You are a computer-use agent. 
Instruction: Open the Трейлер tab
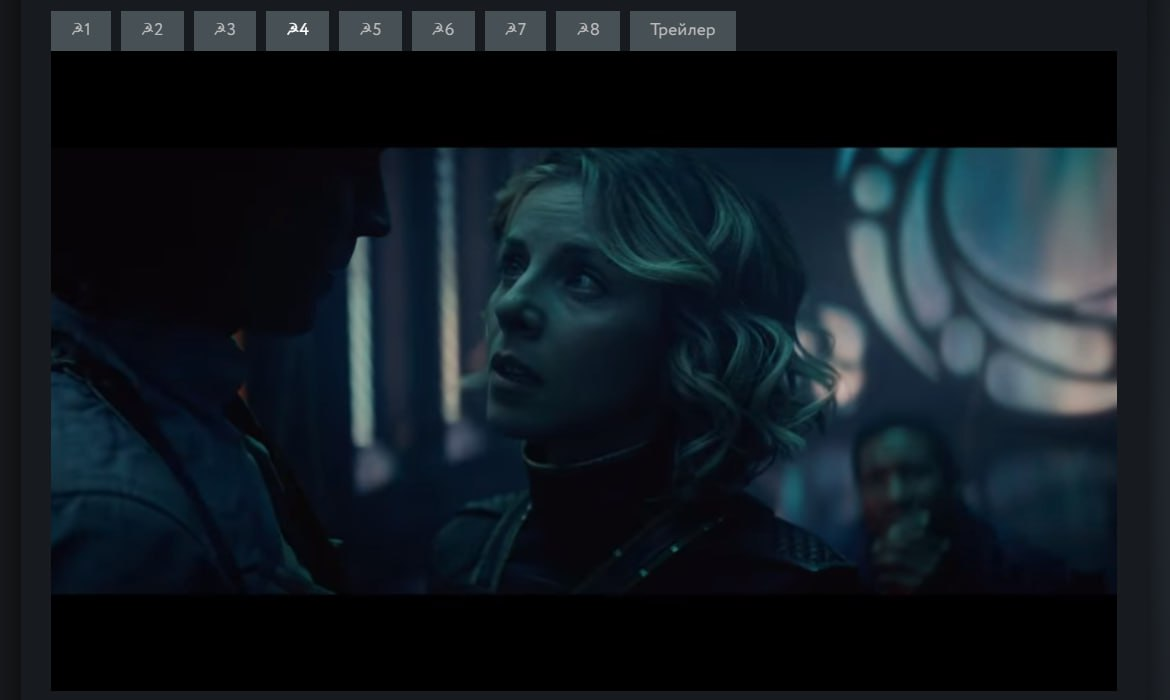coord(683,31)
